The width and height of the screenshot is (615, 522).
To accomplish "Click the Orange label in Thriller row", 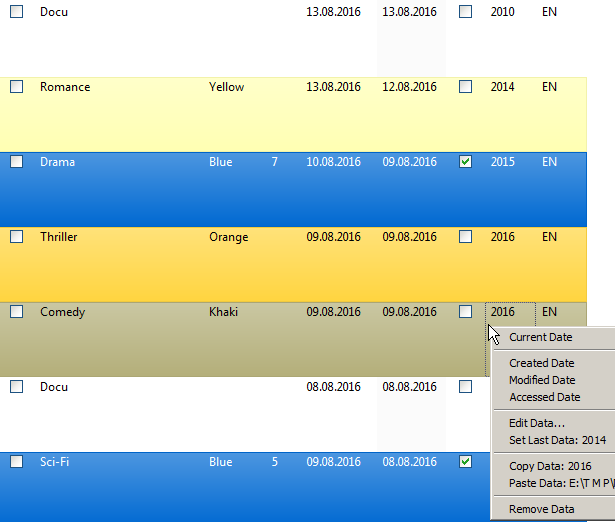I will pos(228,237).
